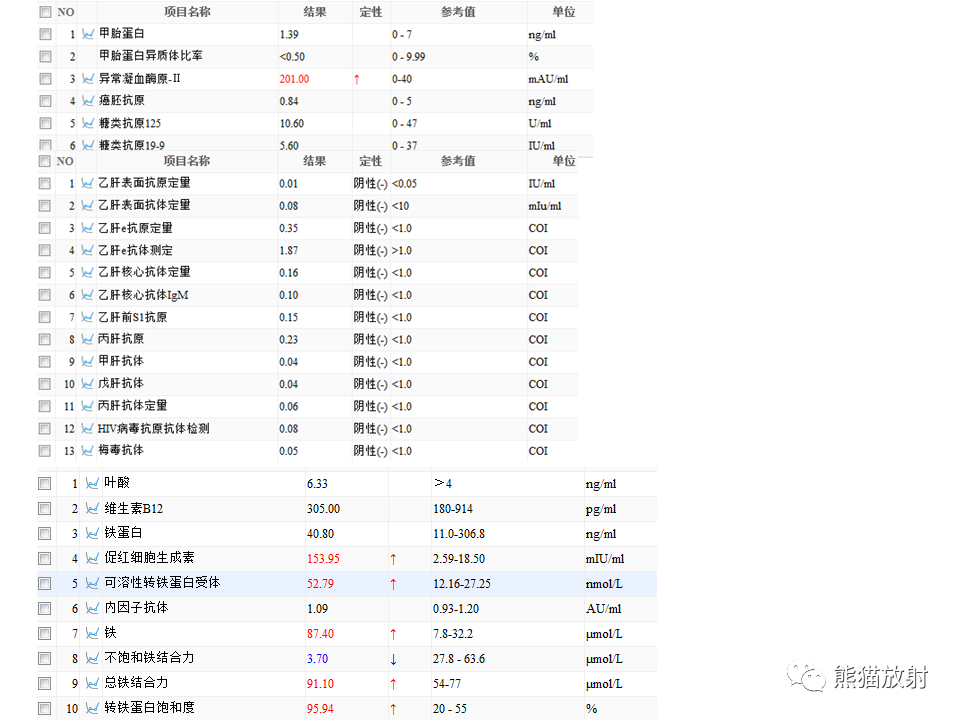Viewport: 960px width, 720px height.
Task: Click the 结果 header in first table
Action: click(x=315, y=12)
